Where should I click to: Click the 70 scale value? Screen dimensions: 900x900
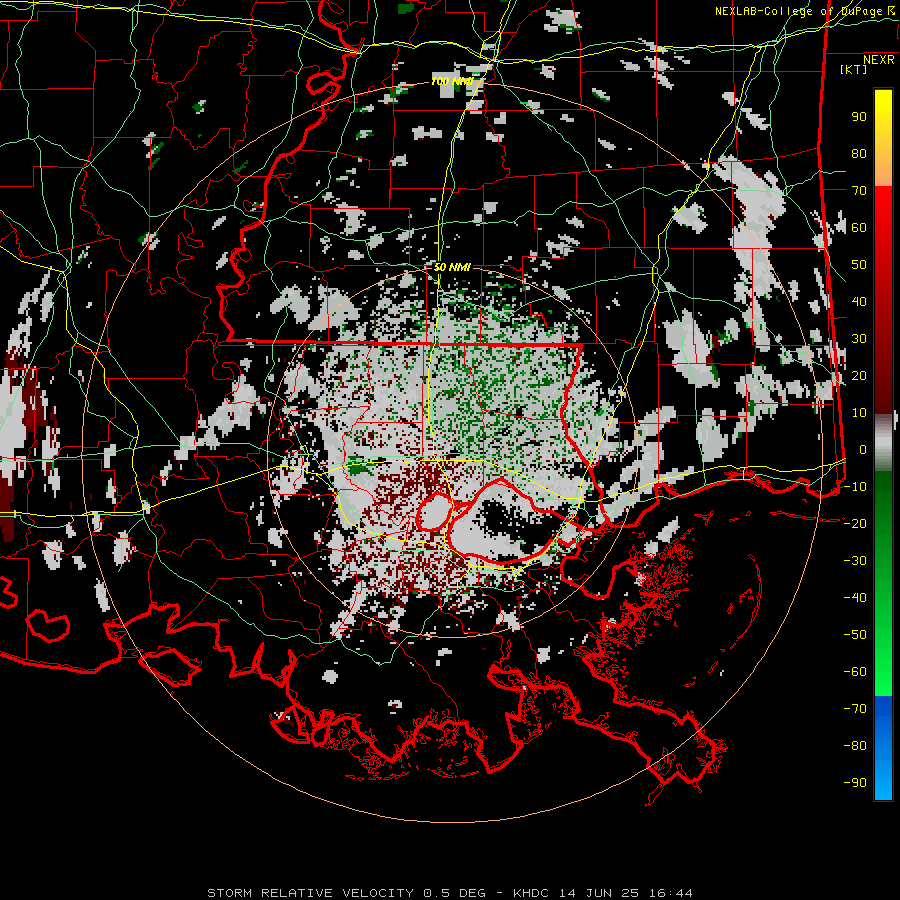(859, 191)
